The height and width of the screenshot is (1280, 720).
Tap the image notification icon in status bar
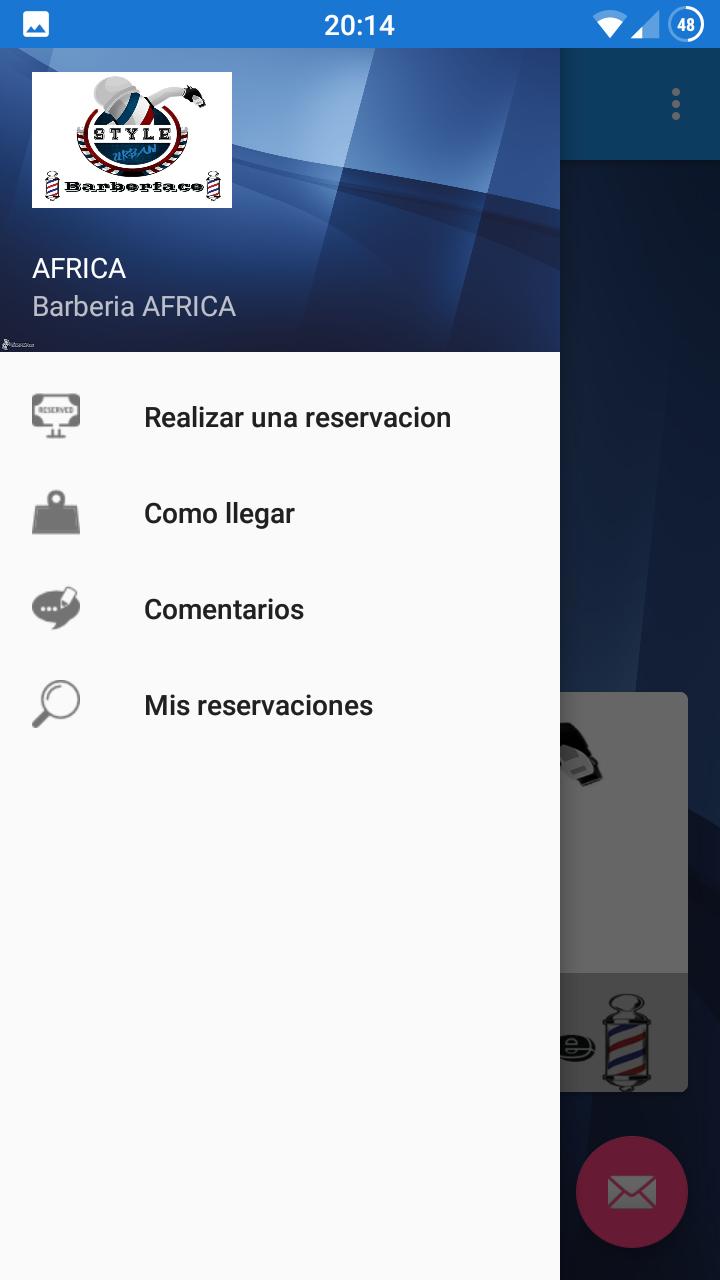[x=36, y=24]
